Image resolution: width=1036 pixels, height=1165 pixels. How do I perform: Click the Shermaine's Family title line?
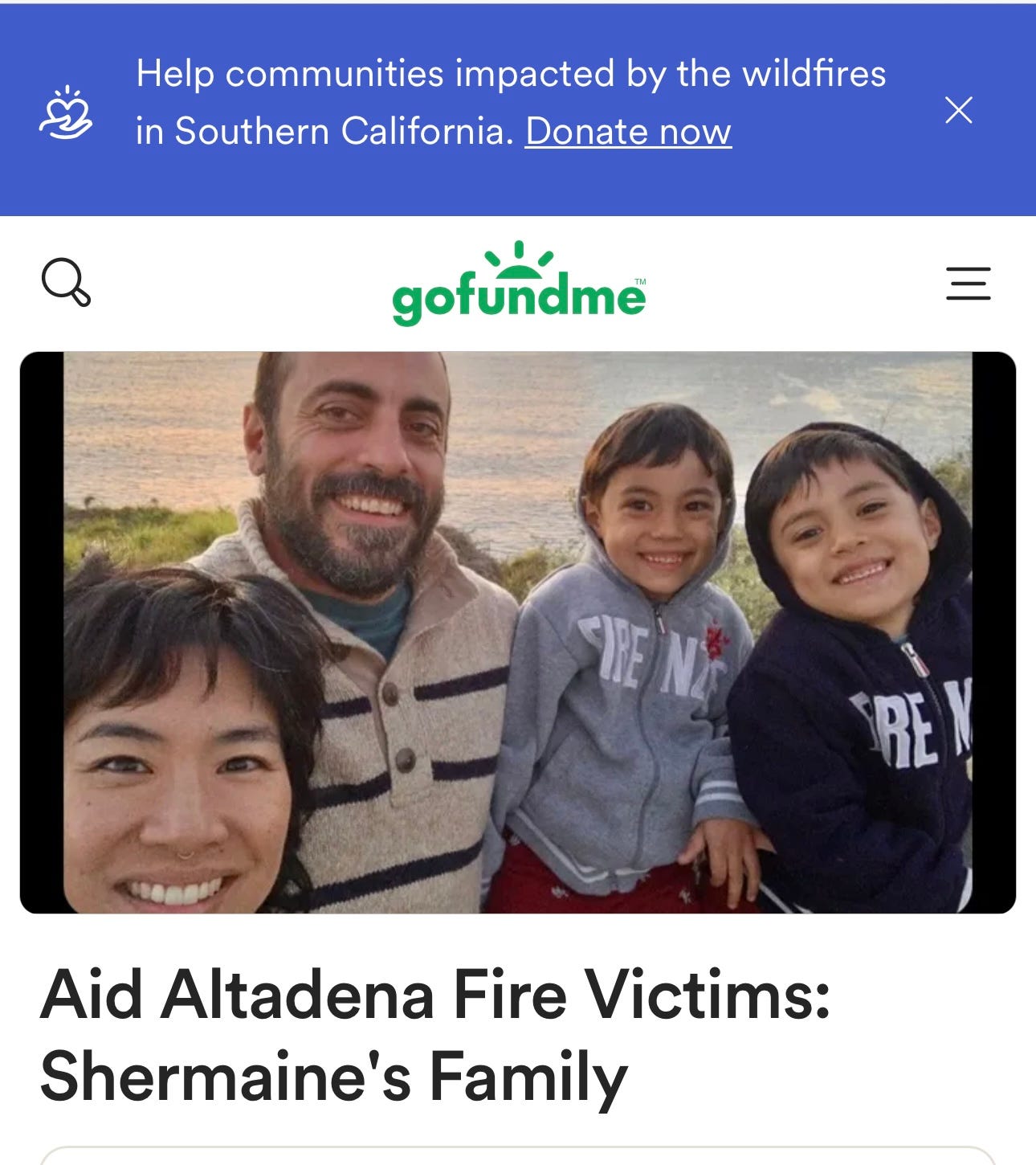click(333, 1077)
